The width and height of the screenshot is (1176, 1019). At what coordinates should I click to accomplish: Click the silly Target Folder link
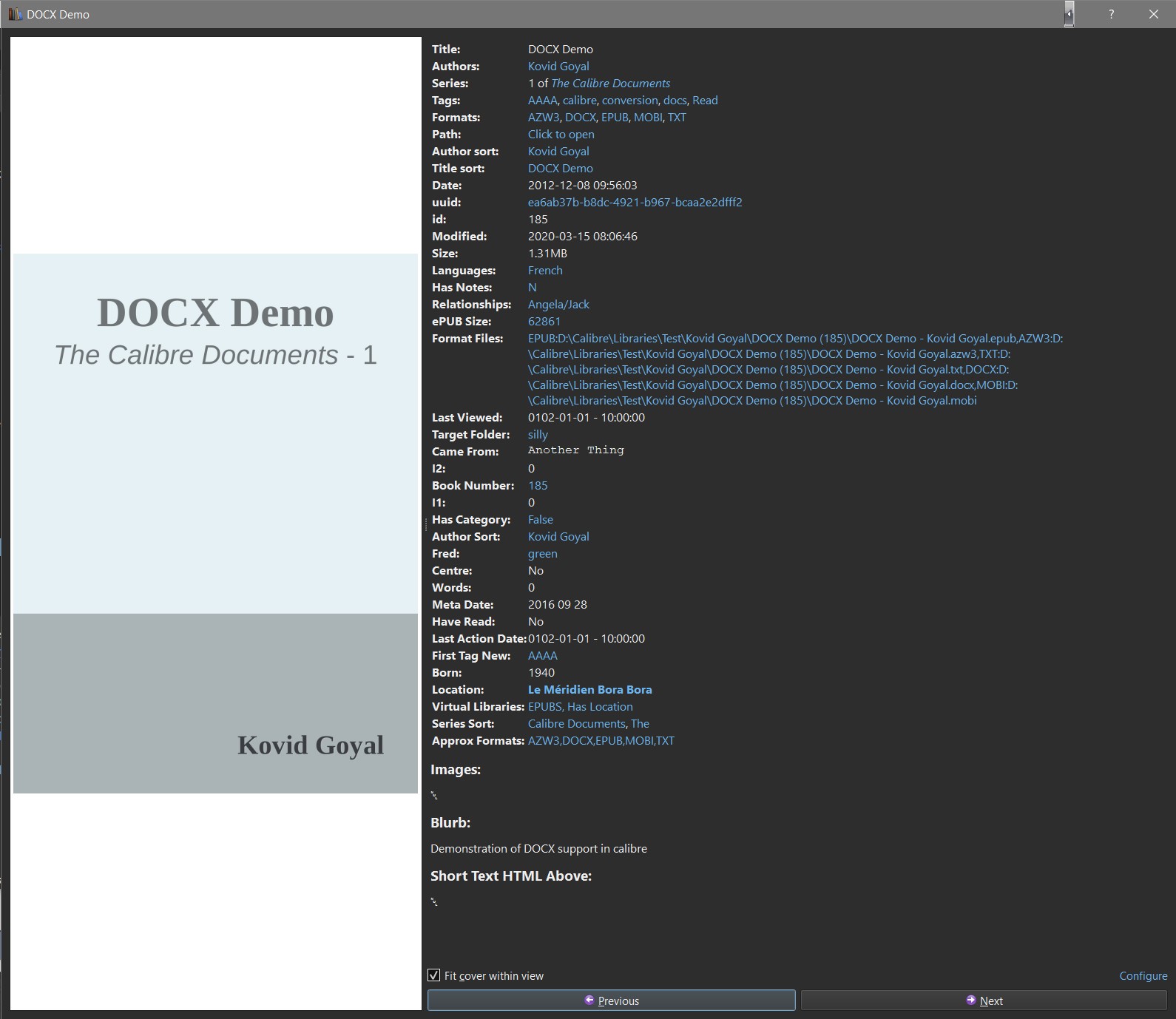(538, 435)
